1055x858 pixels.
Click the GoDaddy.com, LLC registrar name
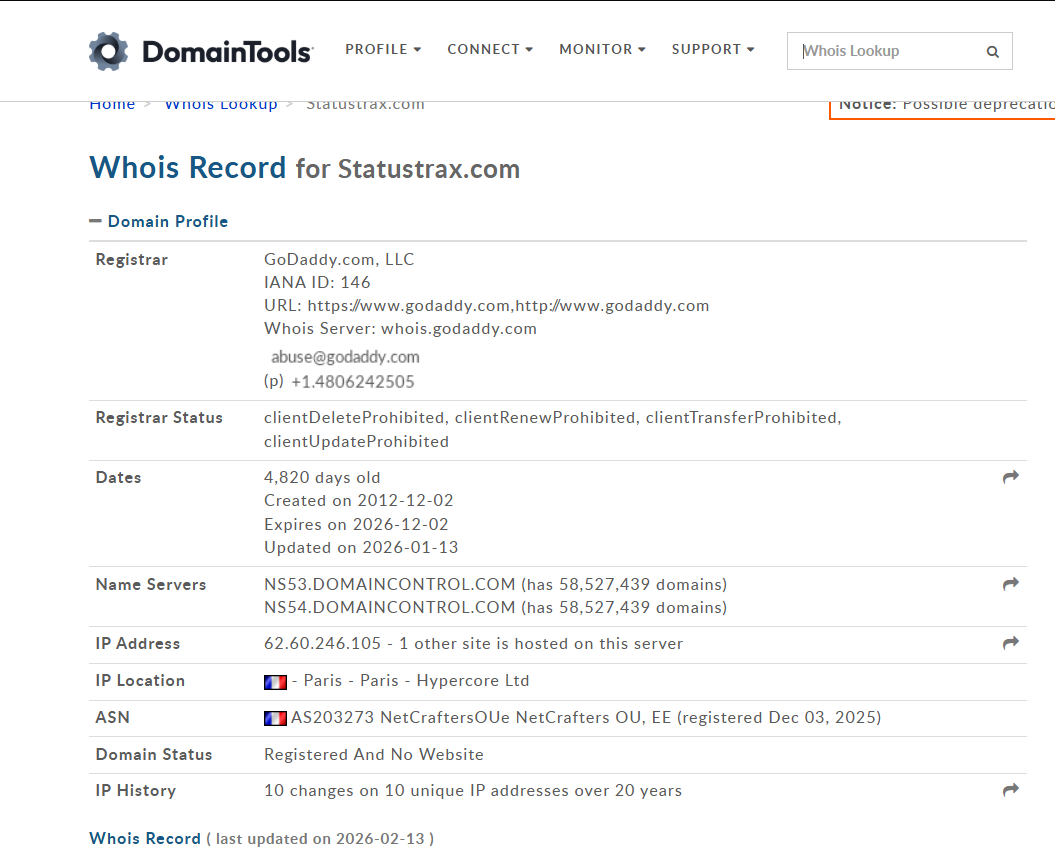coord(339,260)
